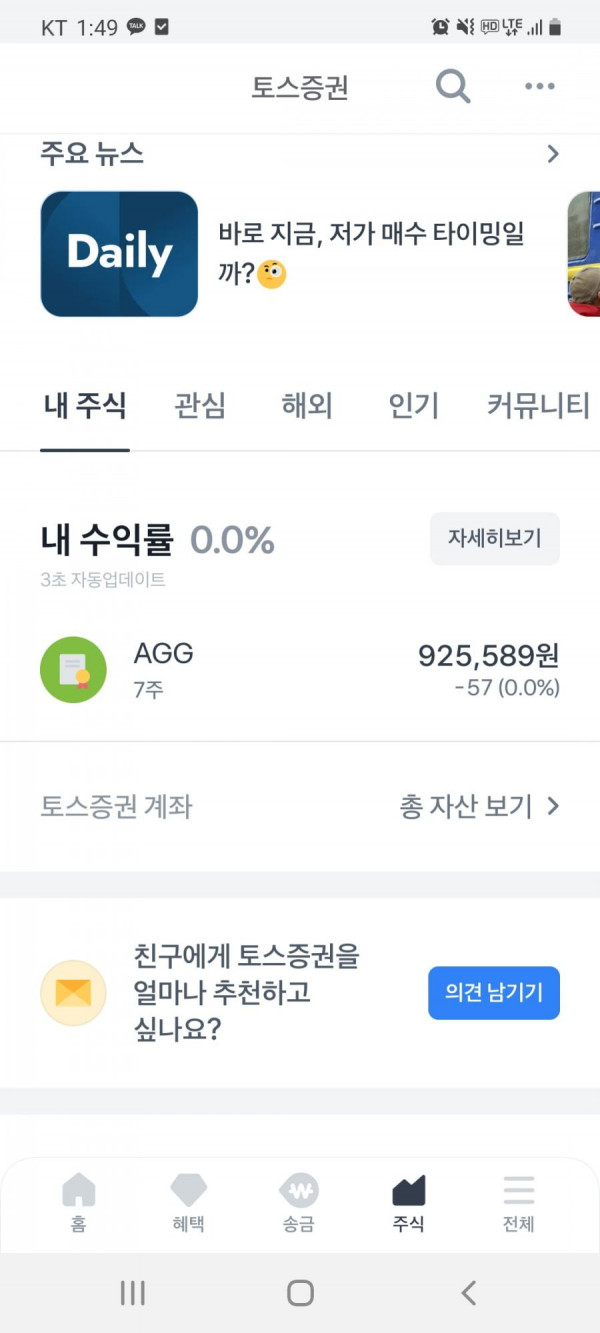The width and height of the screenshot is (600, 1333).
Task: Open 혜택 benefits diamond icon
Action: 188,1190
